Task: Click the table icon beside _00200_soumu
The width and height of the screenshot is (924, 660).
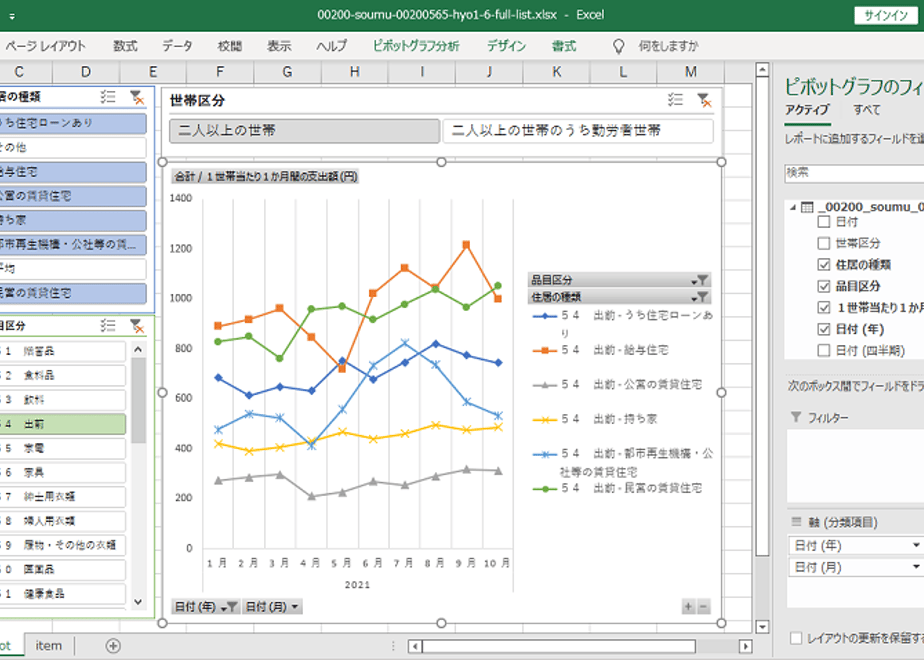Action: (807, 207)
